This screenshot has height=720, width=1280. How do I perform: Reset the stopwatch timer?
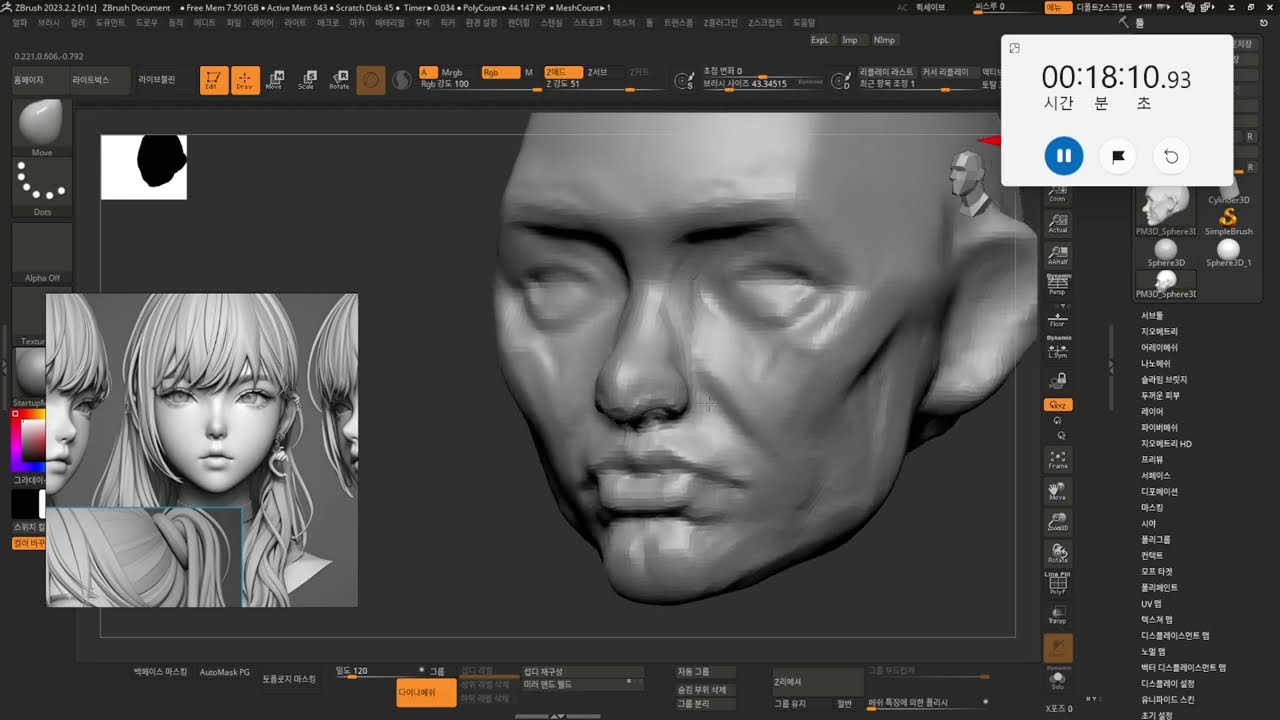1171,156
